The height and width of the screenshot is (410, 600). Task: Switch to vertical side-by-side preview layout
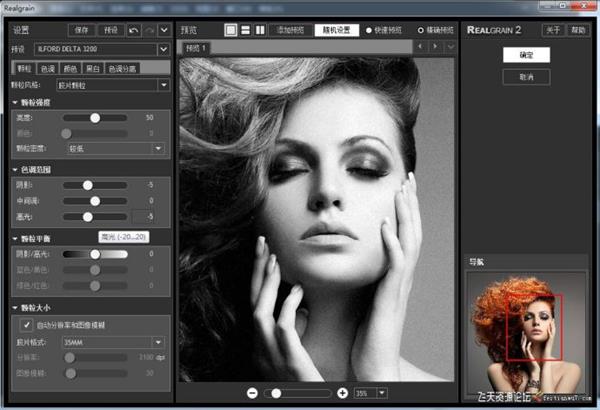point(260,30)
